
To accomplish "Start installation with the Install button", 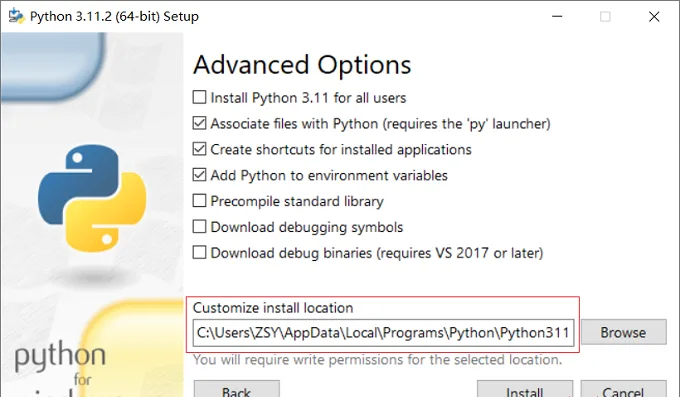I will [x=525, y=389].
